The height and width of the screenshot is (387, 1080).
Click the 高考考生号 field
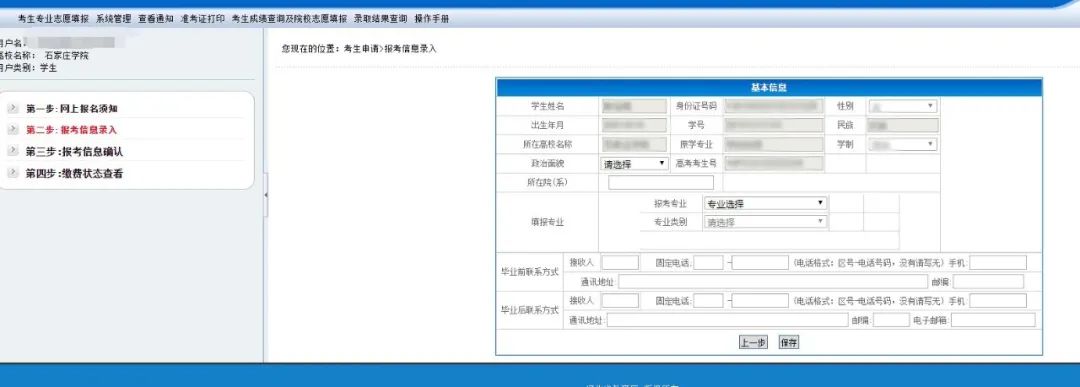click(x=773, y=164)
